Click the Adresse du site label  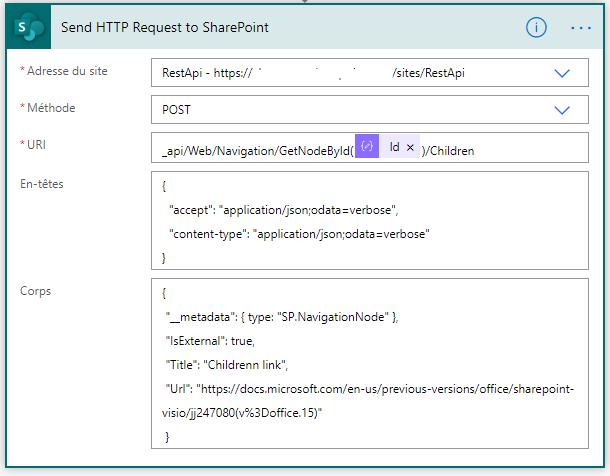coord(67,71)
